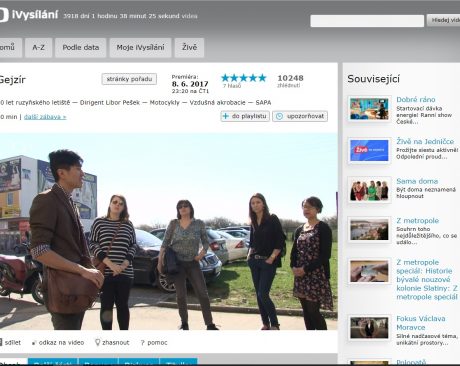The image size is (460, 366).
Task: Click the sdílet share icon
Action: [1, 342]
